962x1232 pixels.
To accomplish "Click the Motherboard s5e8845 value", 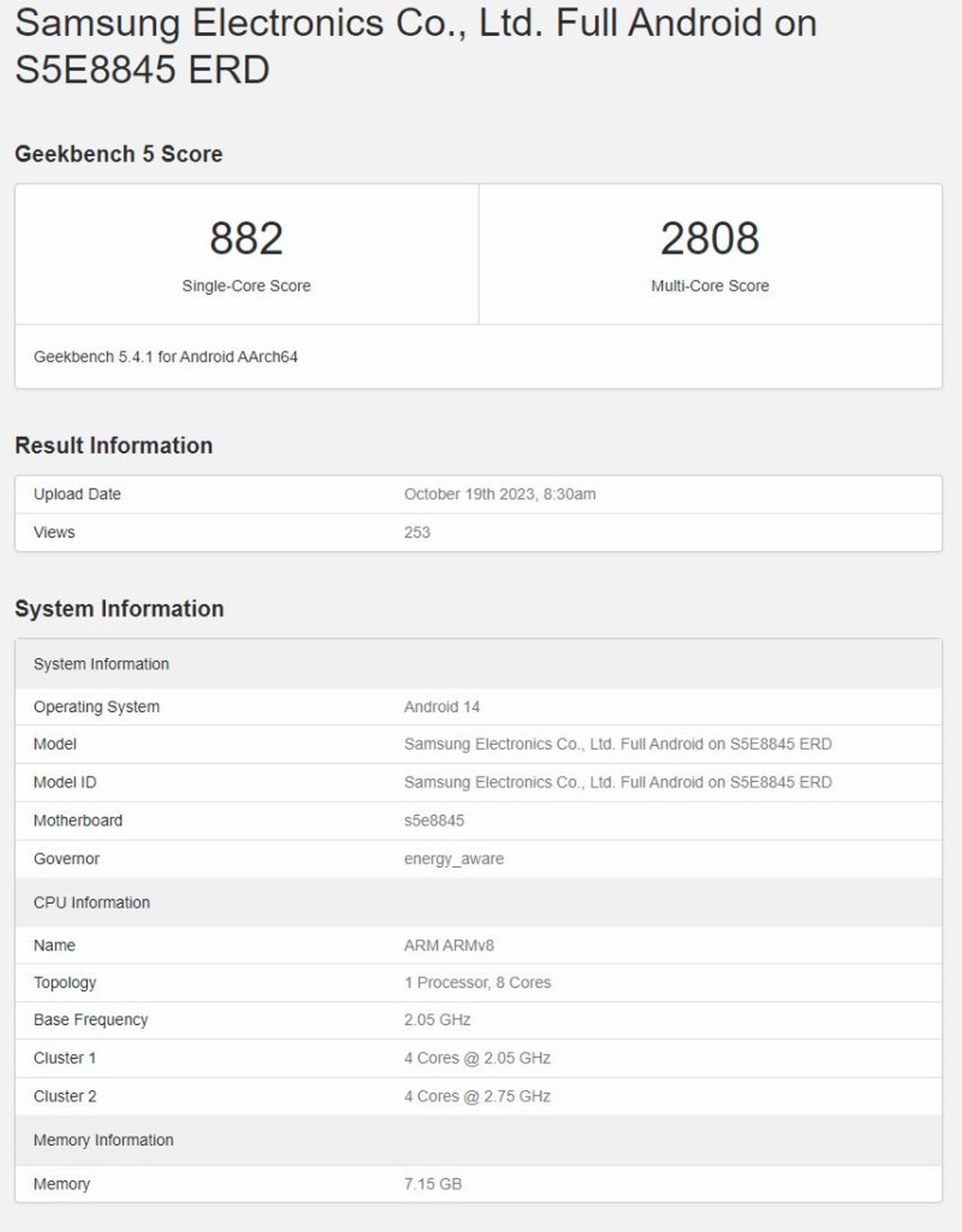I will [x=434, y=821].
